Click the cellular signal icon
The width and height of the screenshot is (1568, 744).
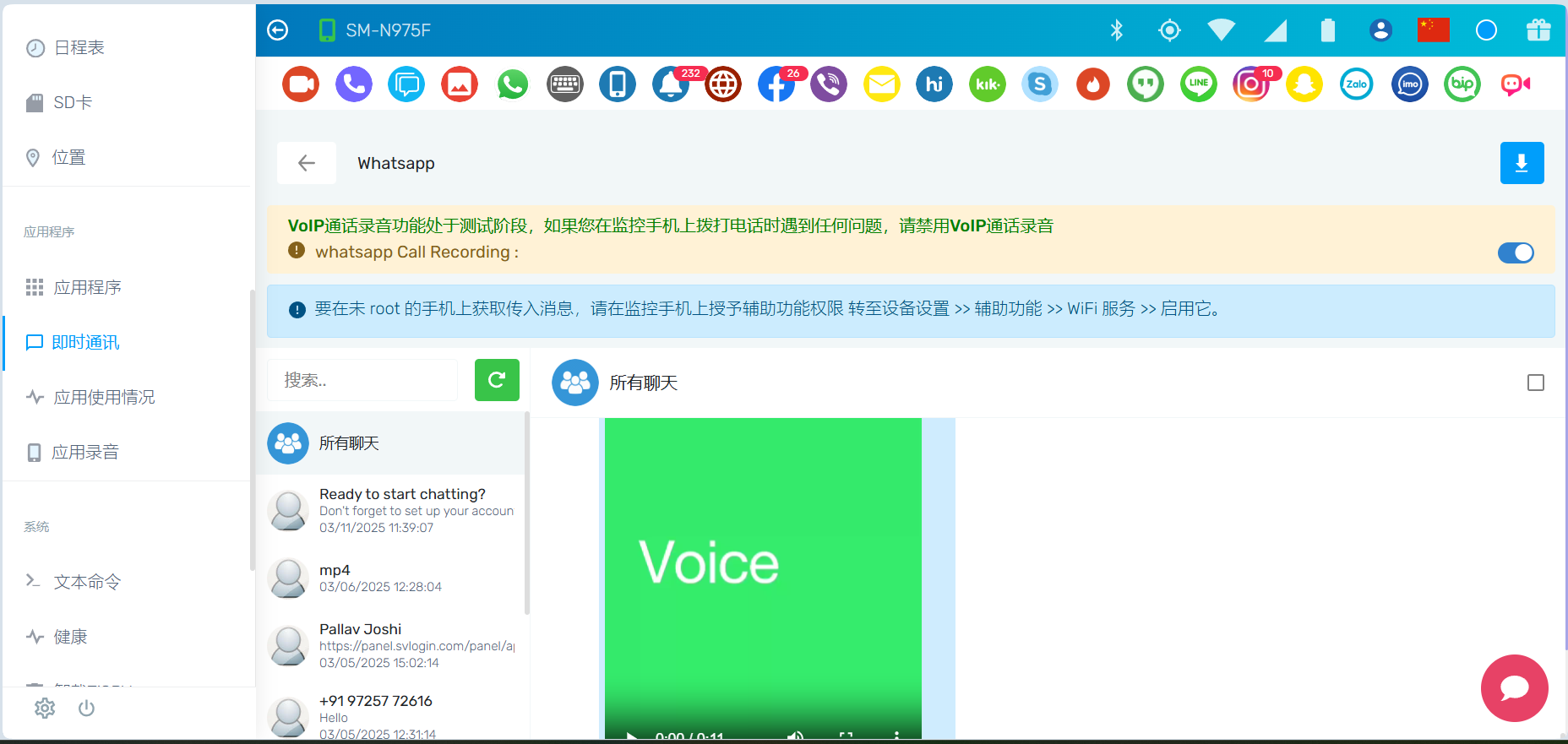(x=1276, y=30)
